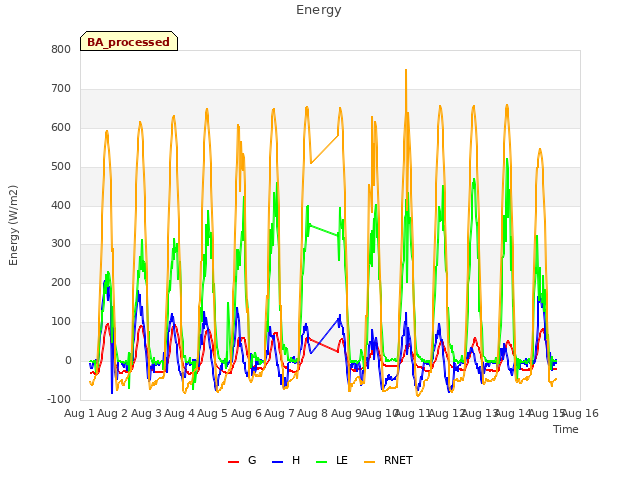Select the LE legend label
The height and width of the screenshot is (480, 640).
342,460
